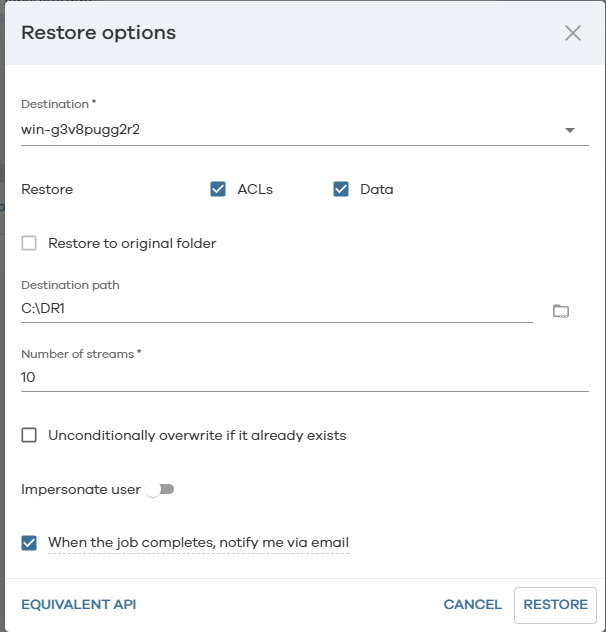Image resolution: width=606 pixels, height=632 pixels.
Task: Expand the Destination dropdown arrow
Action: 569,130
